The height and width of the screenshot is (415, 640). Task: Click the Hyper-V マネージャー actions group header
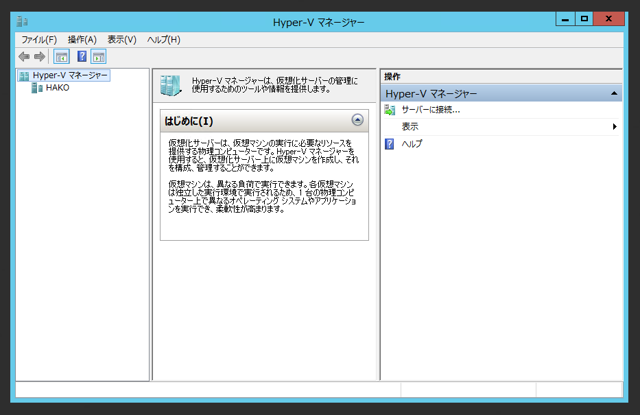[x=502, y=93]
